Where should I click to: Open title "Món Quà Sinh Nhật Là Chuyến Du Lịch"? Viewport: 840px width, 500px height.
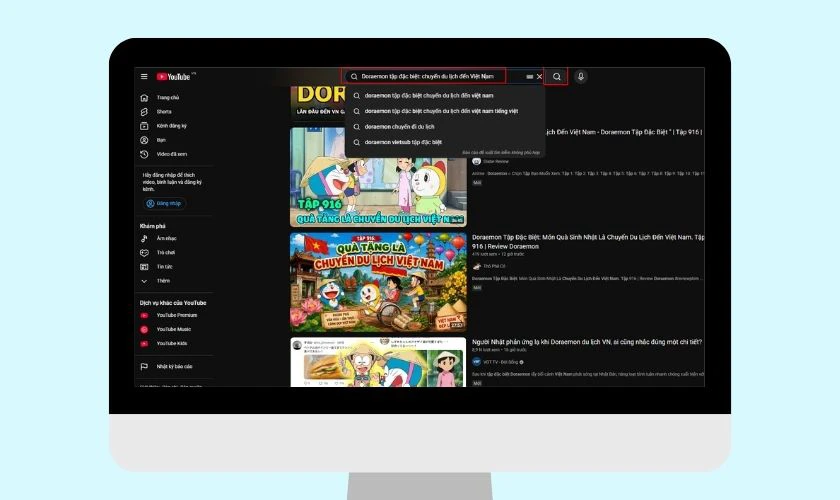coord(588,242)
